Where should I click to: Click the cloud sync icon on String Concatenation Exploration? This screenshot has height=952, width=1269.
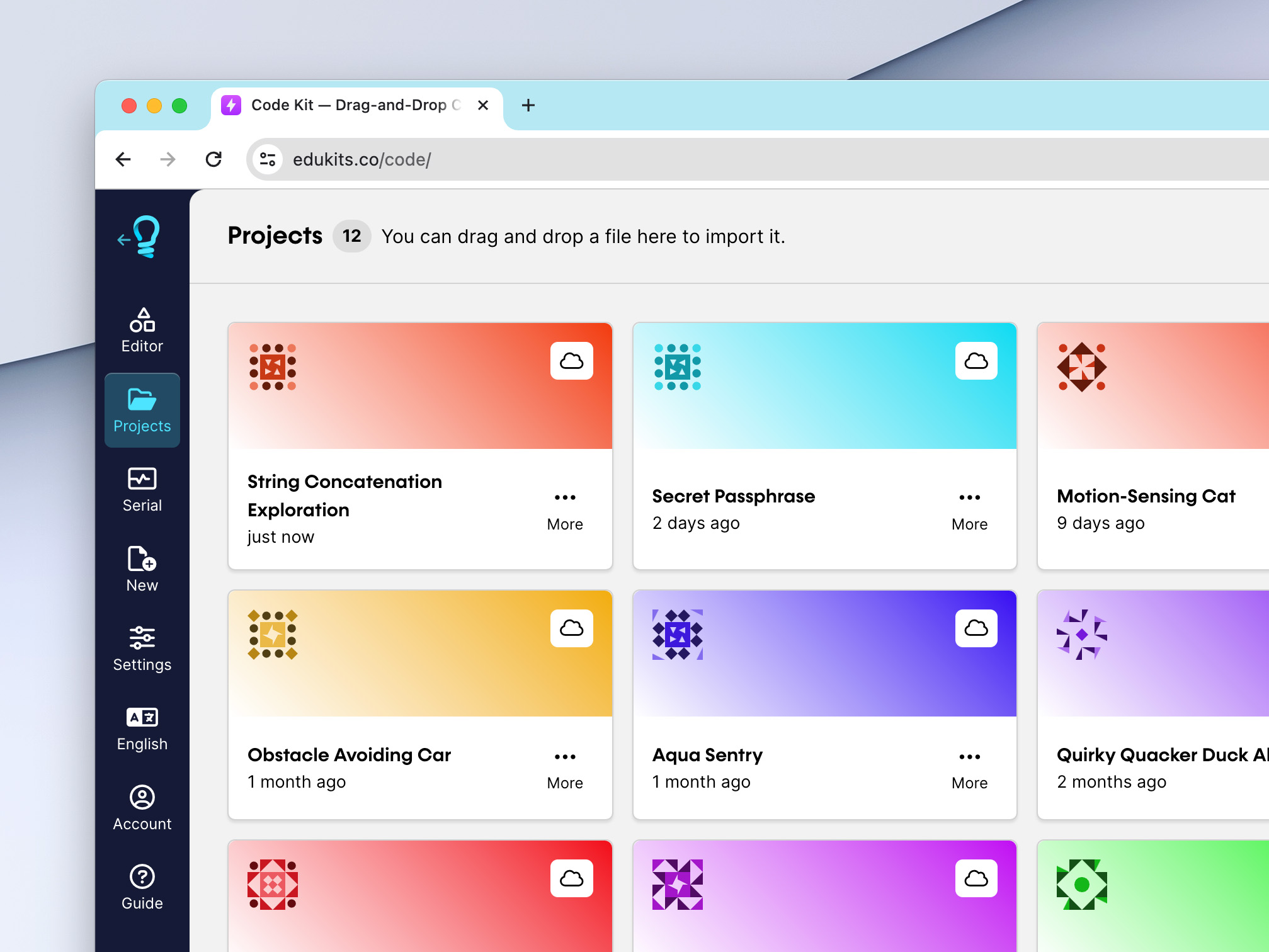(x=572, y=360)
